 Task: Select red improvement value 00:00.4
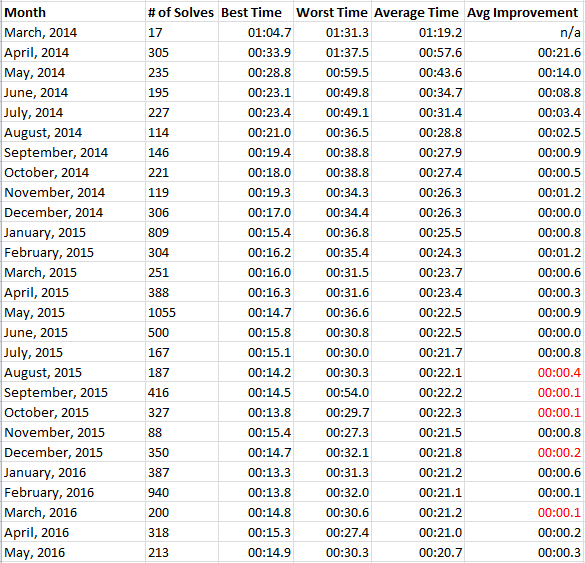coord(524,372)
